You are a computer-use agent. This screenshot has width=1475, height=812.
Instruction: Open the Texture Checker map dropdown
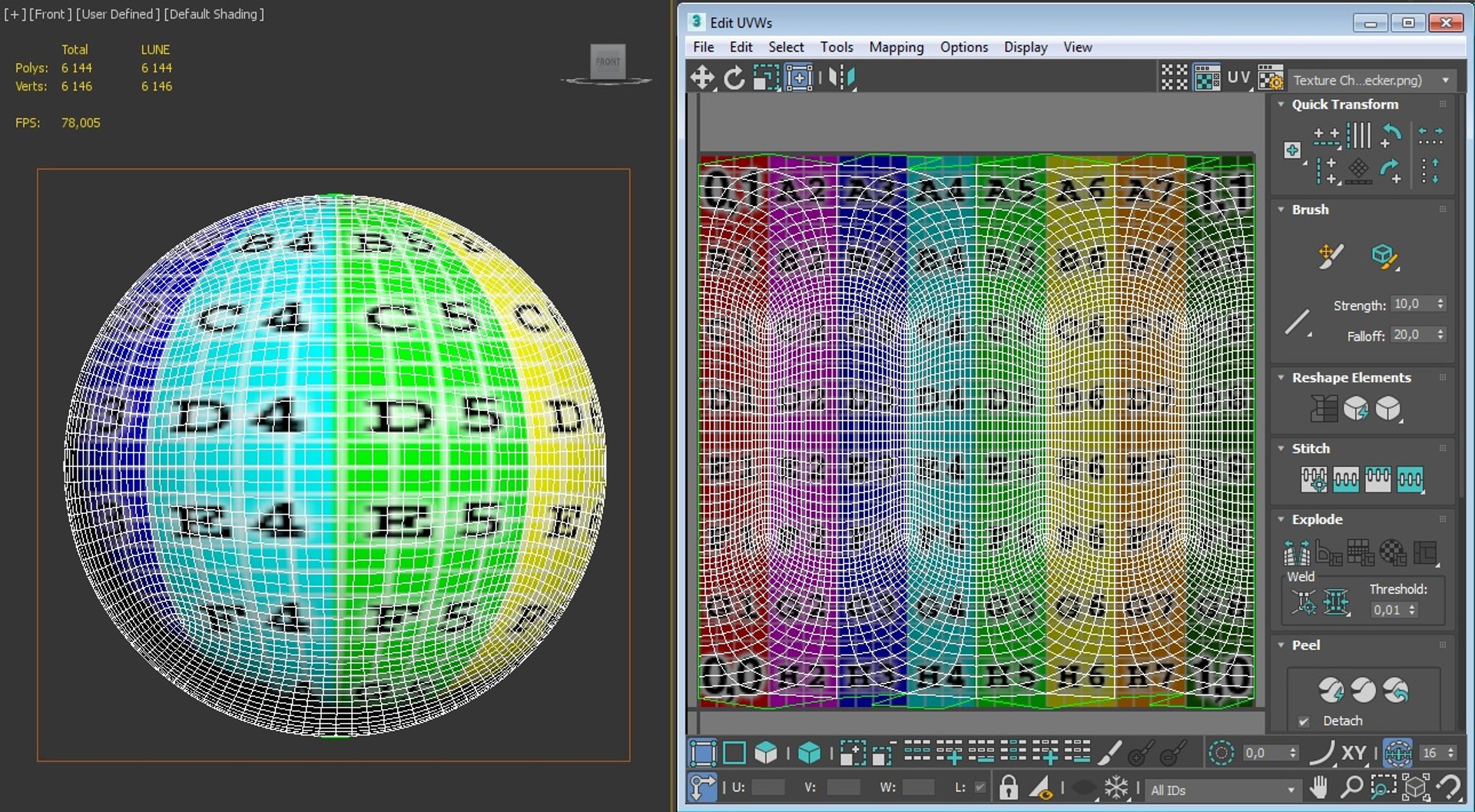[1372, 80]
